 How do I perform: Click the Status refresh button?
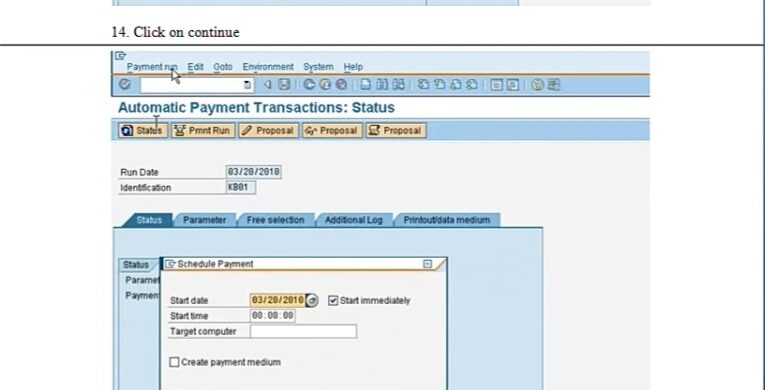coord(143,130)
